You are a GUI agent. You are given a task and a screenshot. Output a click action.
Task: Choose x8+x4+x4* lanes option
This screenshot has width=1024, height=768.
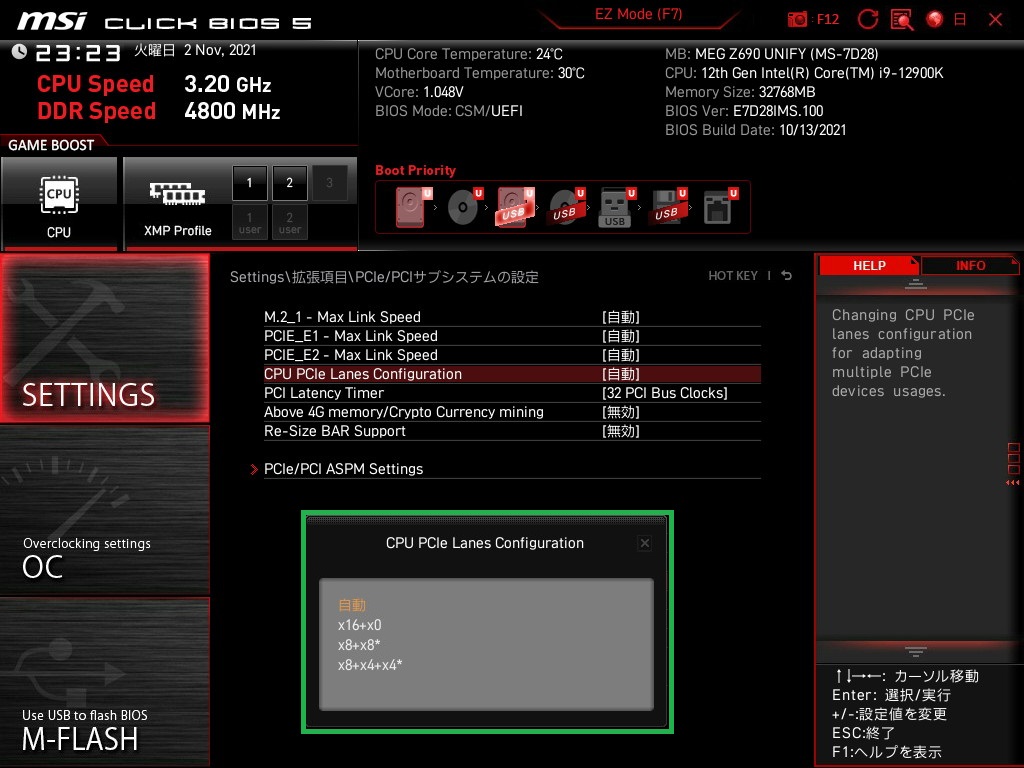tap(370, 665)
